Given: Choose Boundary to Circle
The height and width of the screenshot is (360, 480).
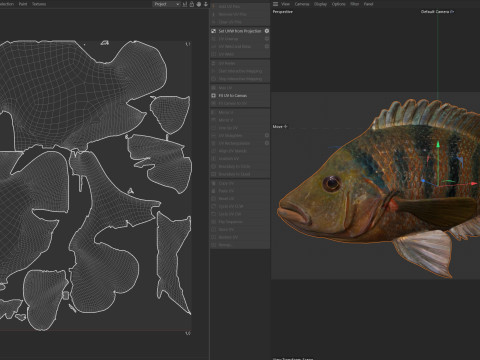Looking at the screenshot, I should 240,166.
